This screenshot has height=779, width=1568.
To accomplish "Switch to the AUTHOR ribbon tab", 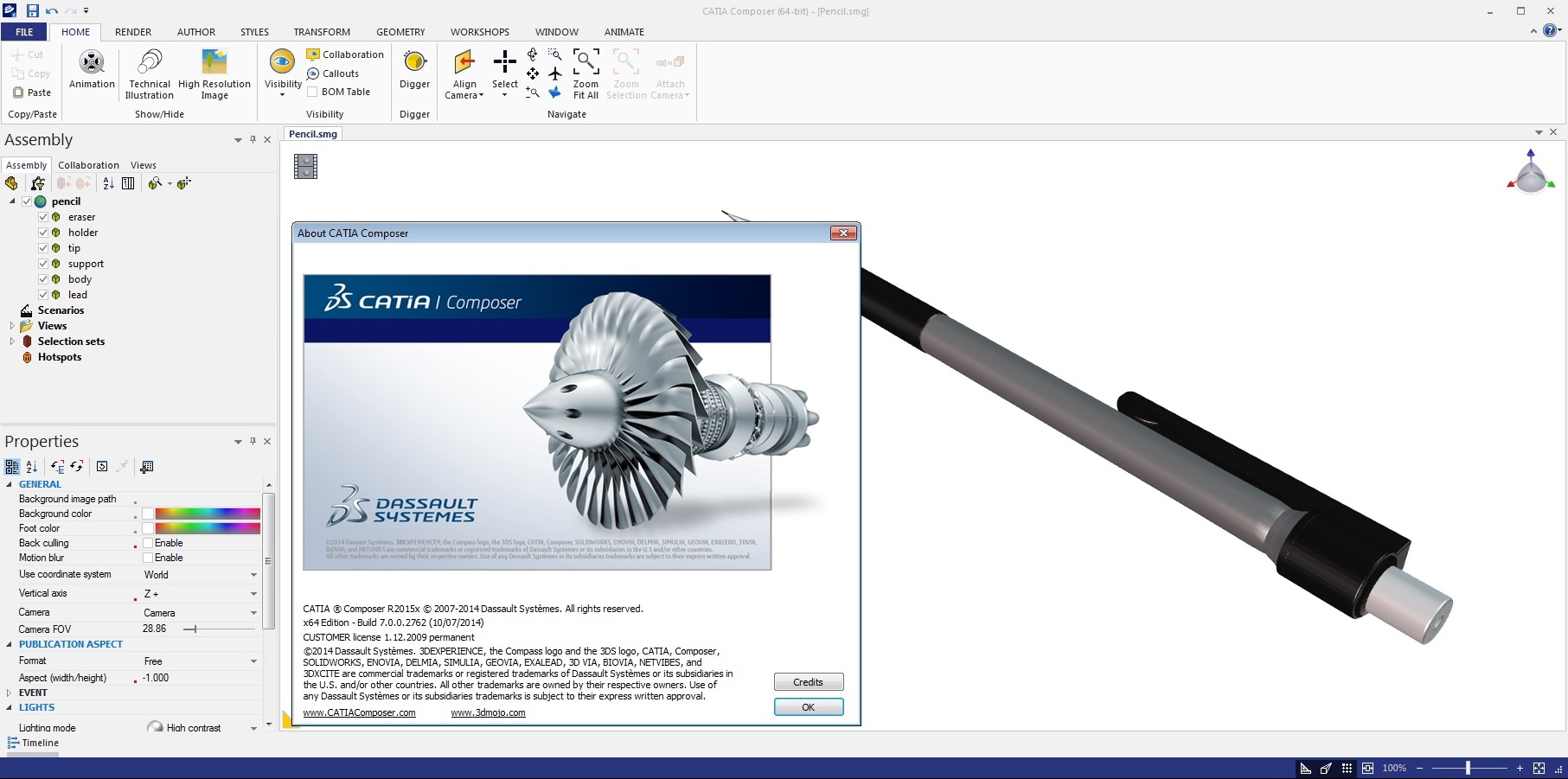I will 196,32.
